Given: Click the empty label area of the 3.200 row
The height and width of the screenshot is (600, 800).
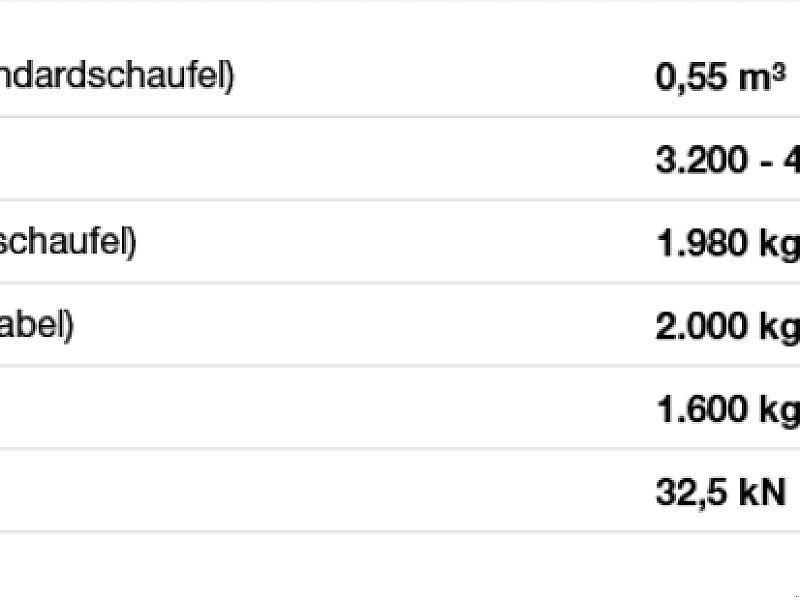Looking at the screenshot, I should point(300,161).
